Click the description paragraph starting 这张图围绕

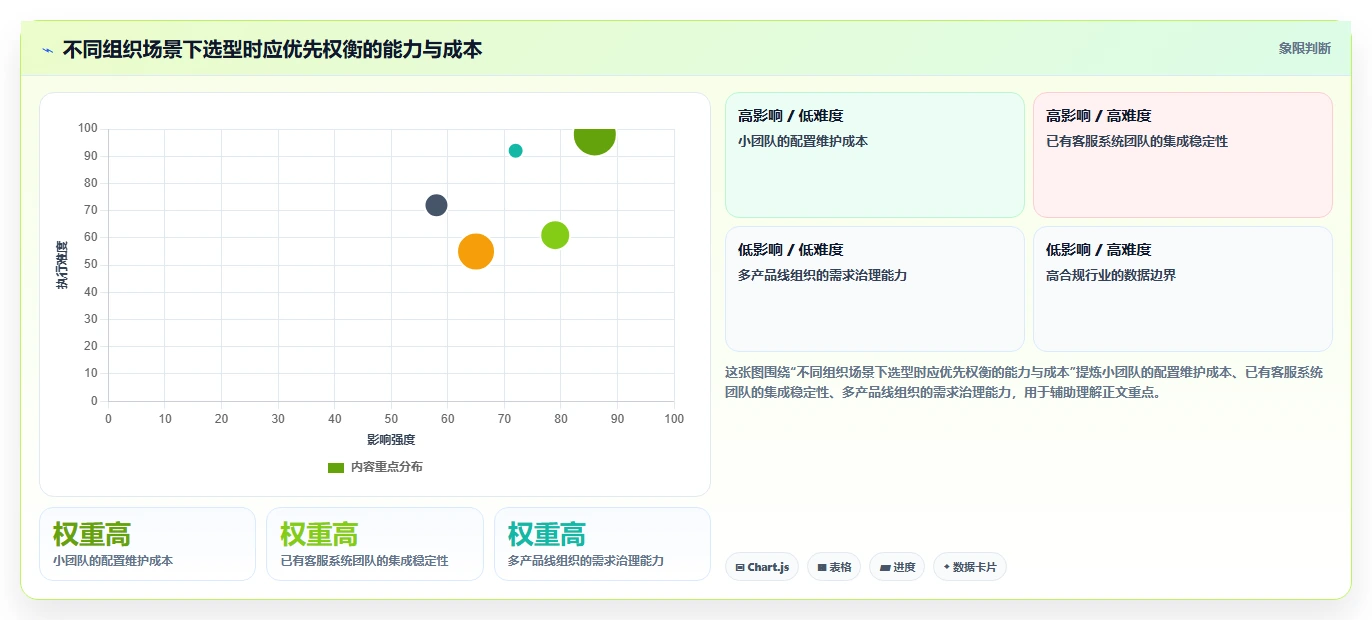(x=1024, y=382)
